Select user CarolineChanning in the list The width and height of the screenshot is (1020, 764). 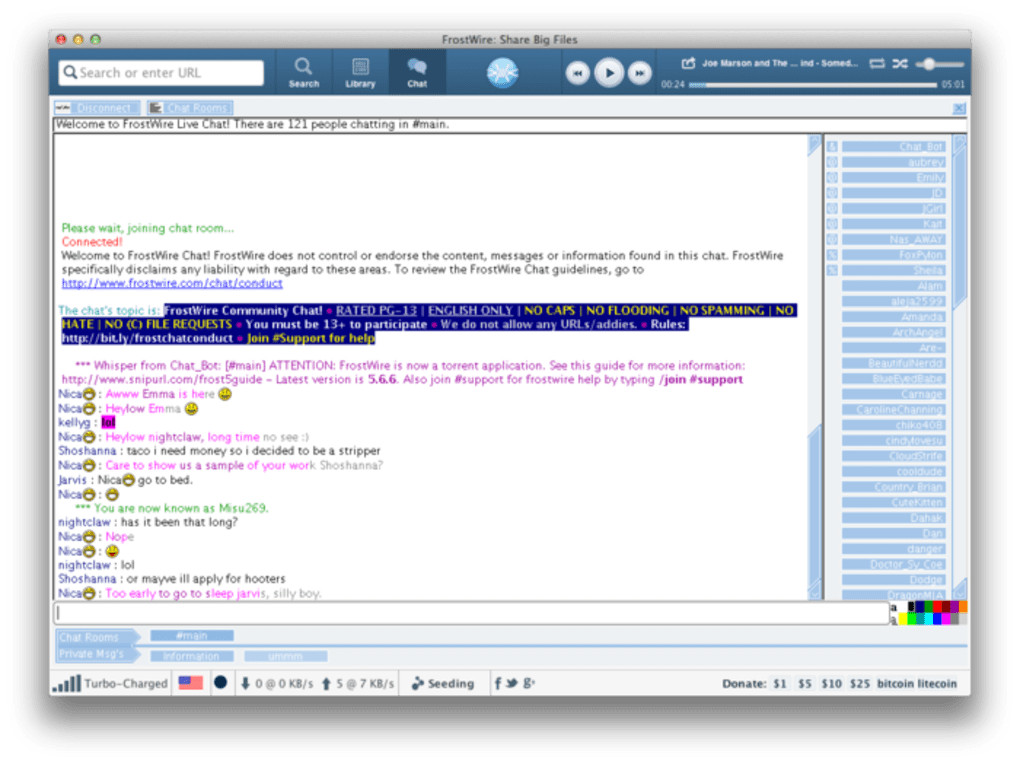893,410
